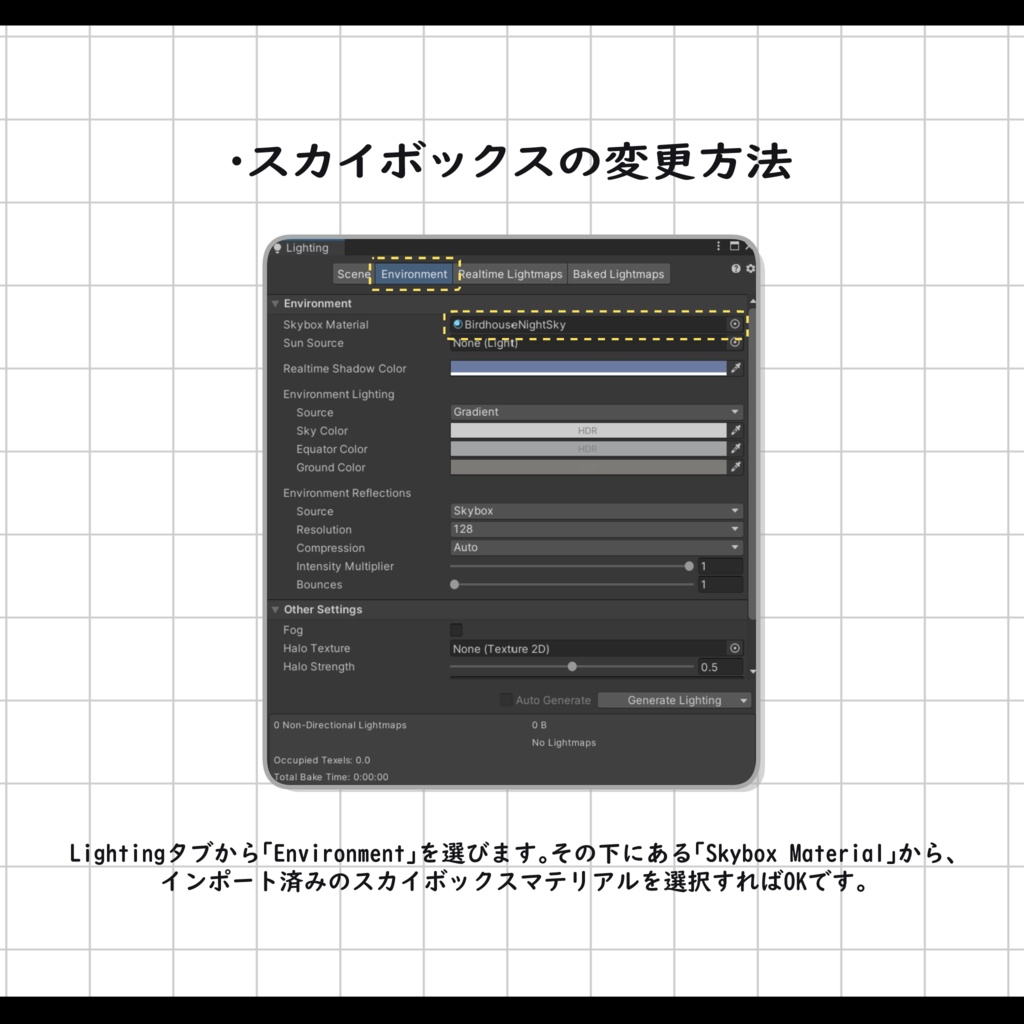Click the Lighting window help icon

pyautogui.click(x=734, y=268)
